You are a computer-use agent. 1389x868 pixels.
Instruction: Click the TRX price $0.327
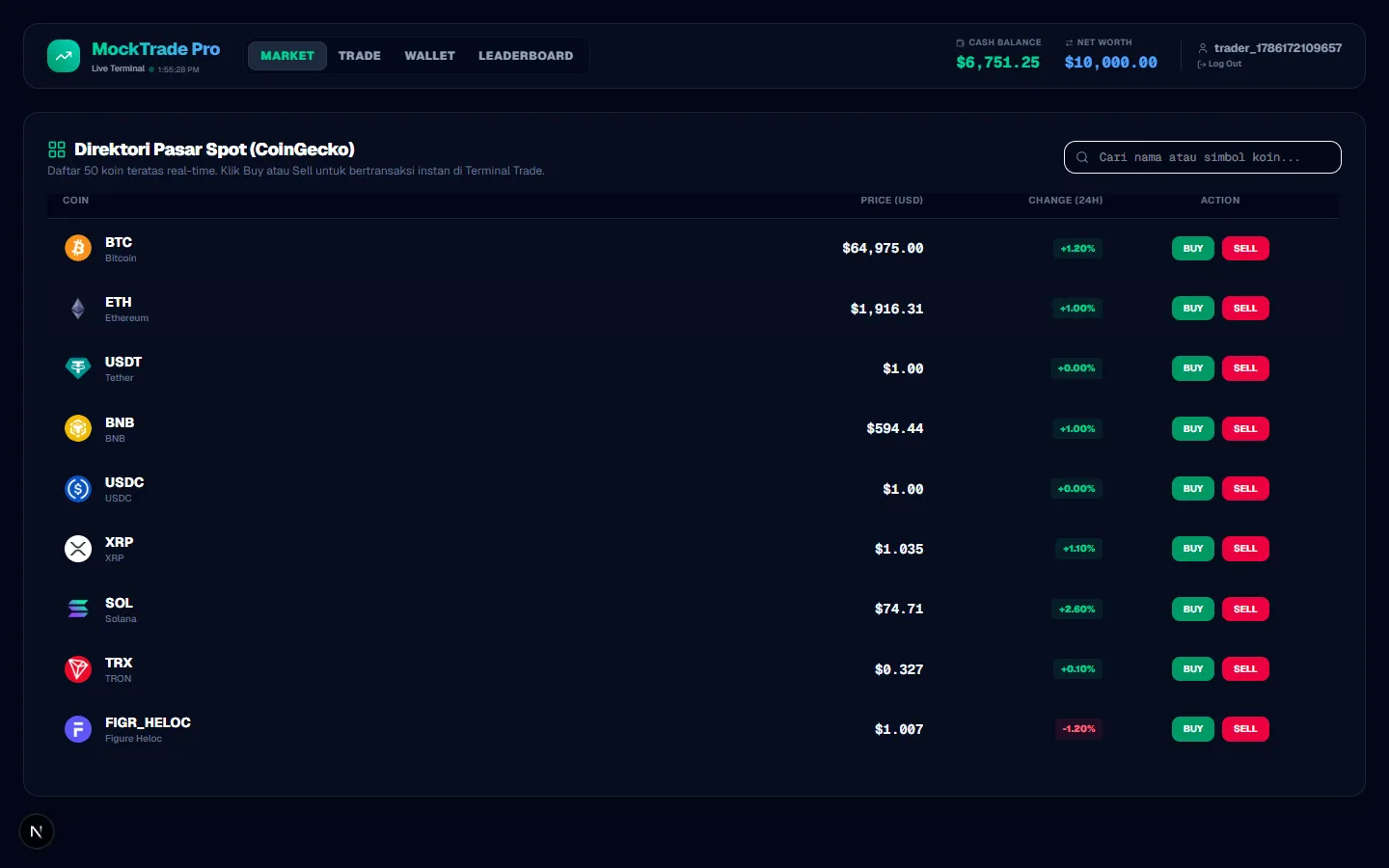click(899, 670)
